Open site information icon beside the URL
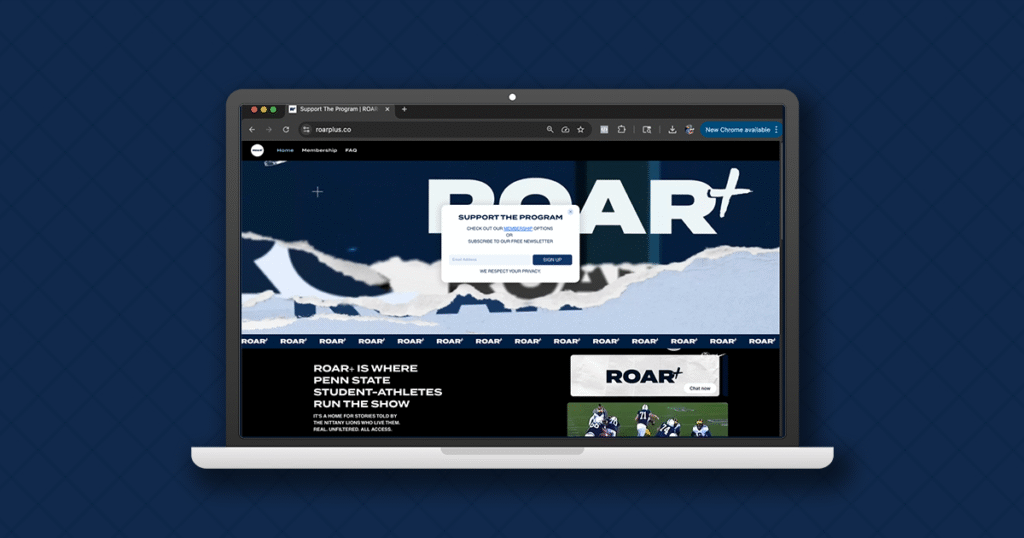Screen dimensions: 1024x538 coord(306,129)
